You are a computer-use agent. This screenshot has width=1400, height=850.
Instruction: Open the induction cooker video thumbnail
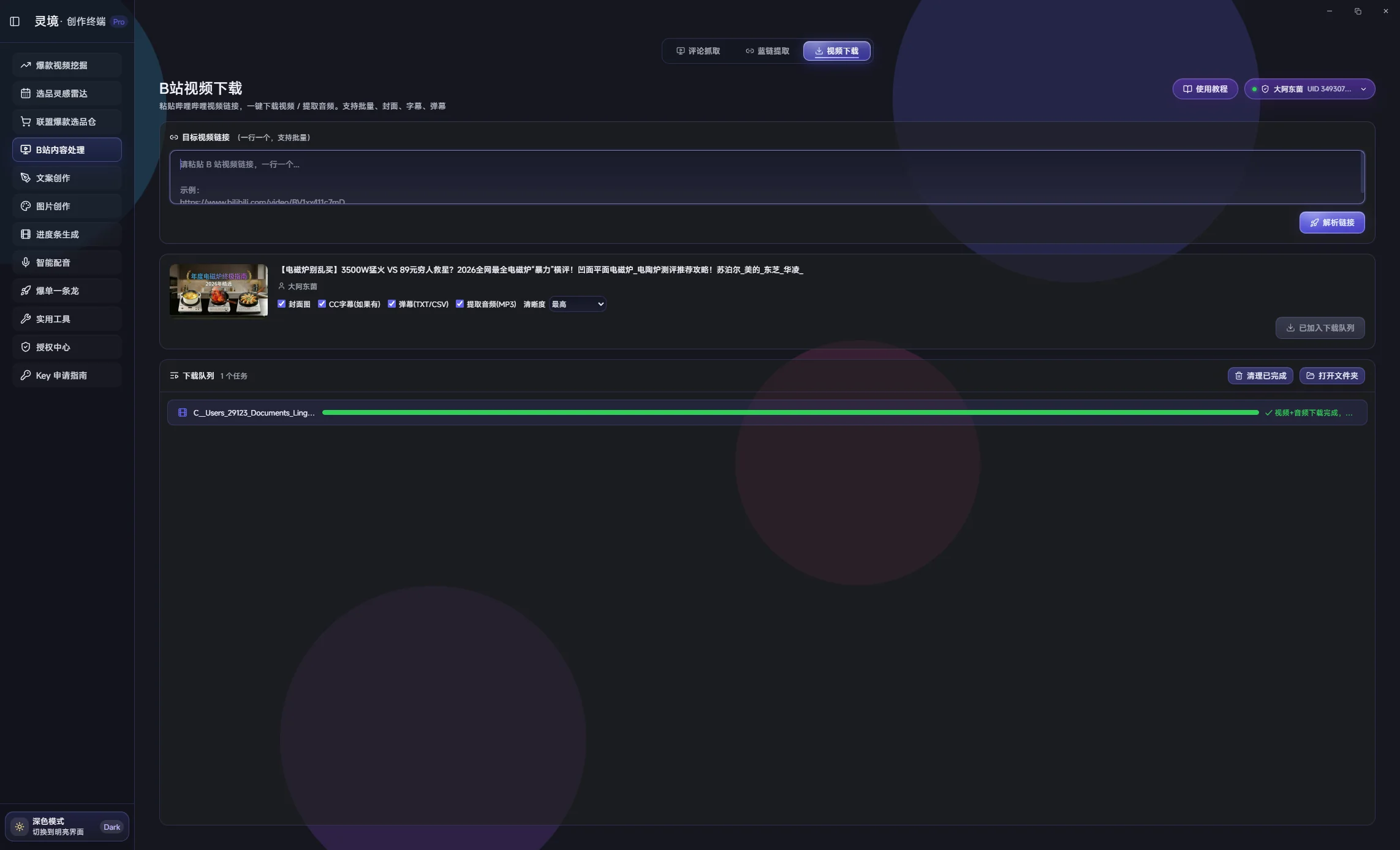(219, 290)
